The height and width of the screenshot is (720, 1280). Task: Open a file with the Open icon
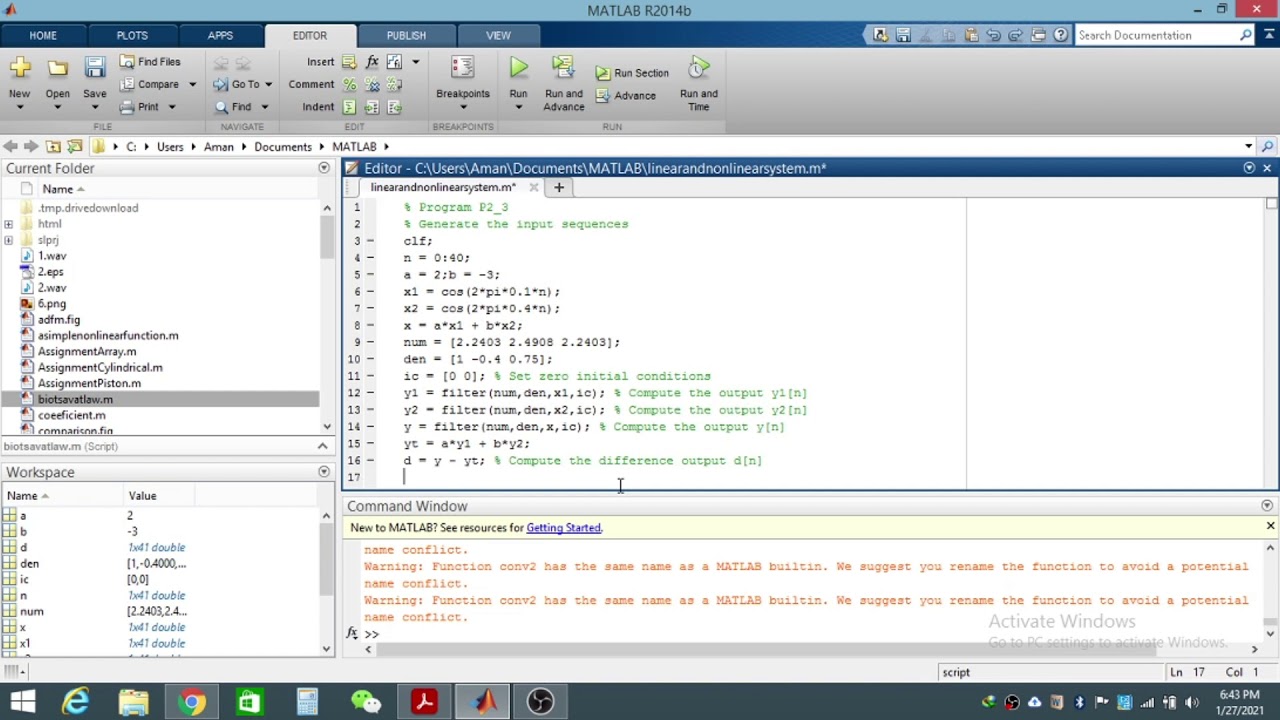click(x=57, y=68)
